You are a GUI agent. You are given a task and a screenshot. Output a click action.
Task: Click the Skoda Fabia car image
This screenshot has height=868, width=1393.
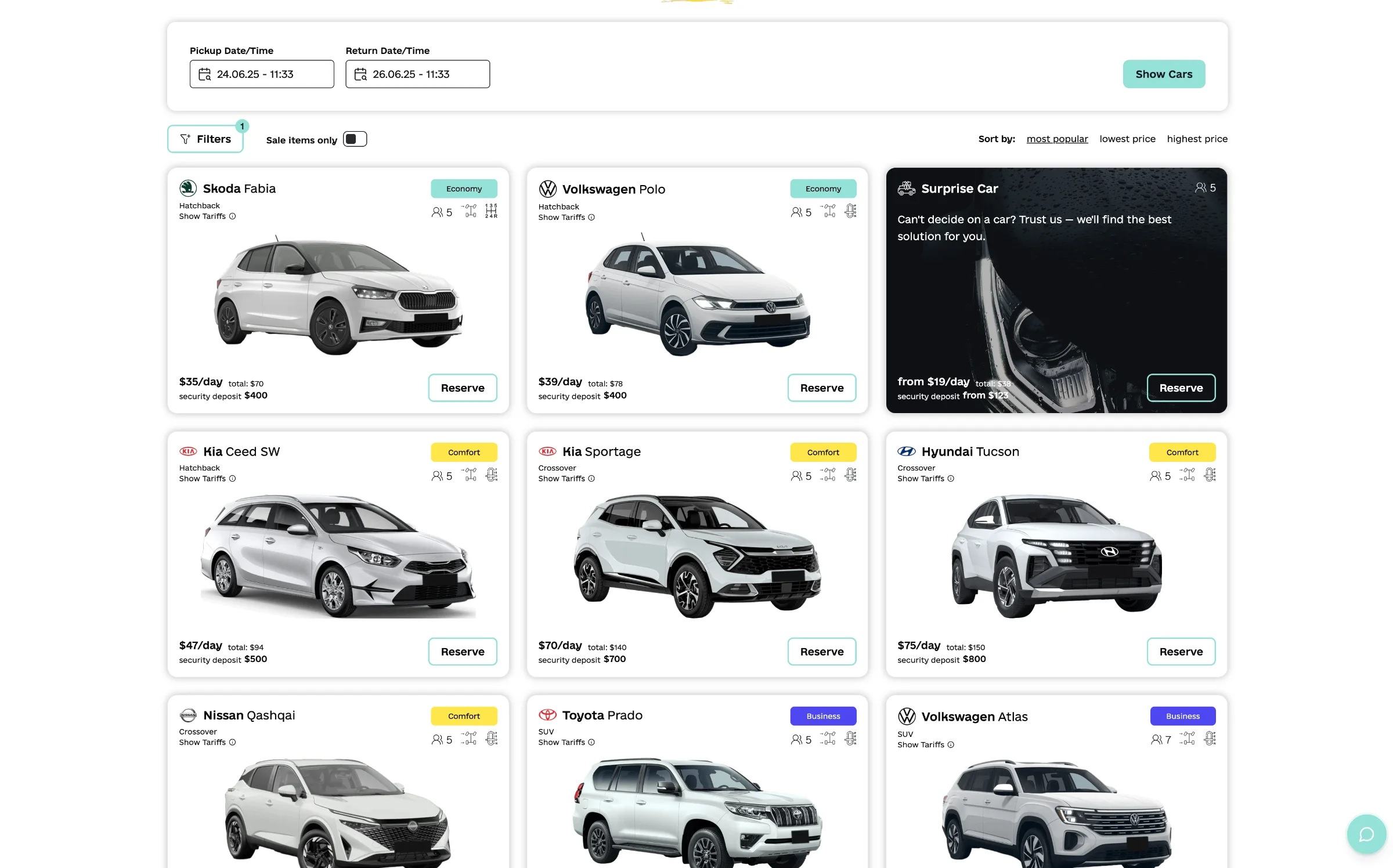pyautogui.click(x=338, y=295)
